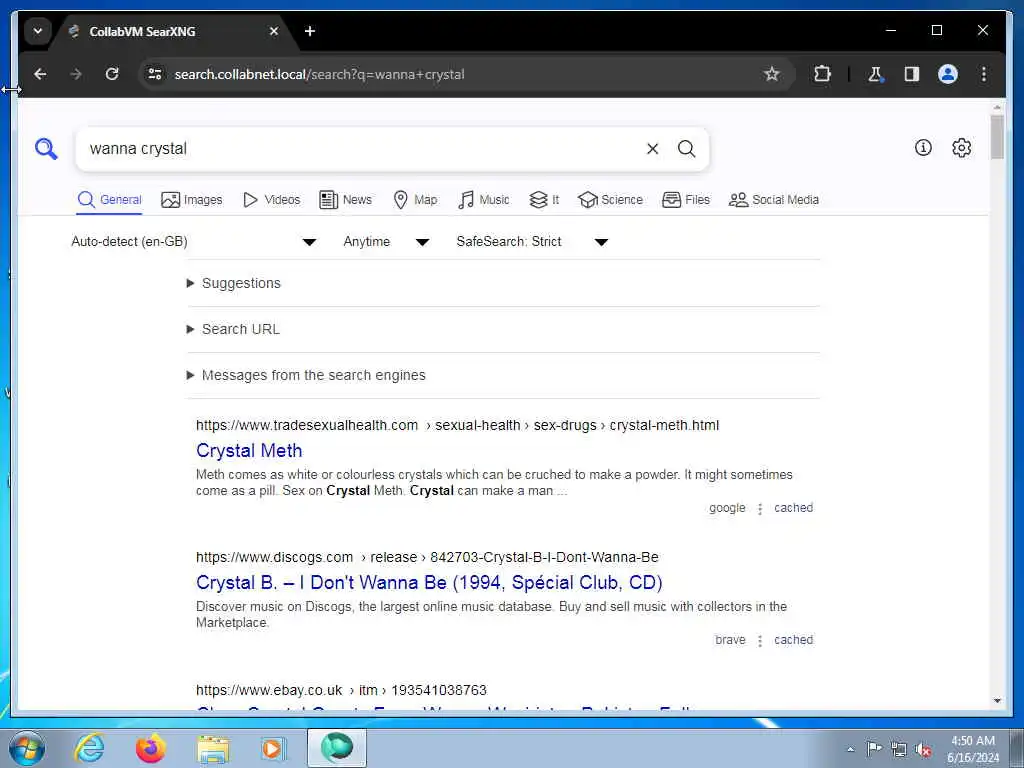
Task: Click the back navigation arrow
Action: (40, 74)
